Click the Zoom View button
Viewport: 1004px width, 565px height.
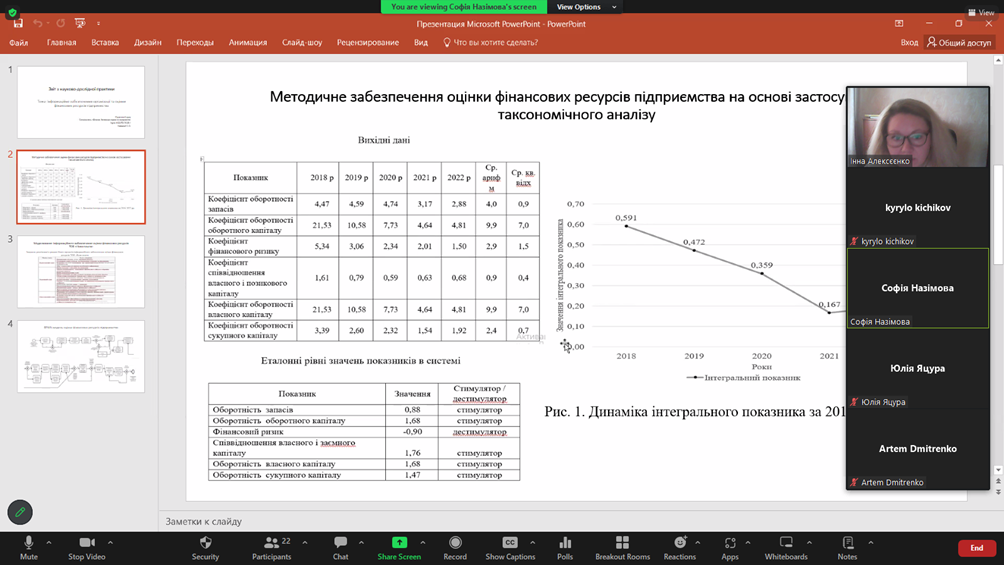coord(981,12)
